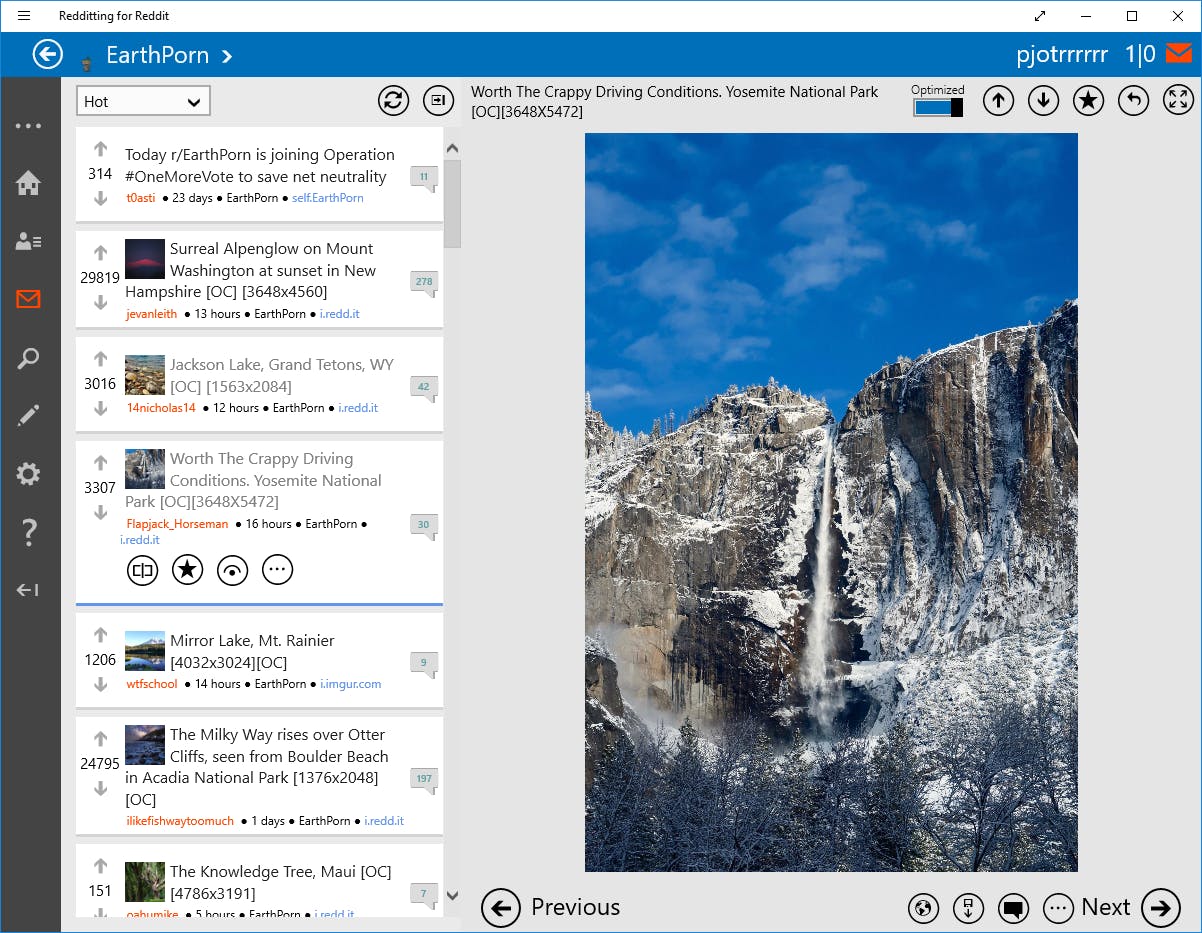This screenshot has width=1202, height=933.
Task: Click the Surreal Alpenglow post thumbnail
Action: pyautogui.click(x=145, y=259)
